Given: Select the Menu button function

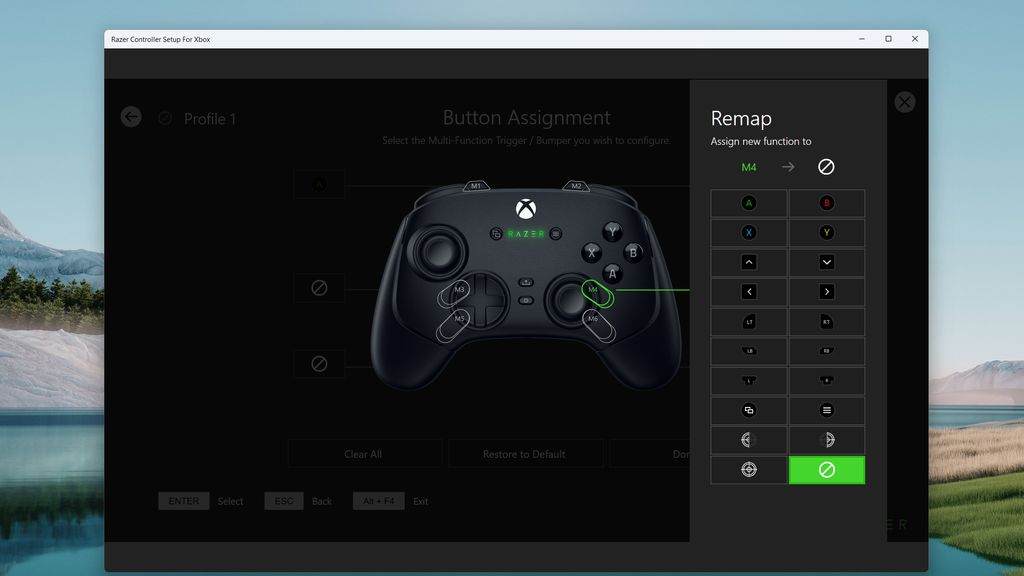Looking at the screenshot, I should click(827, 410).
